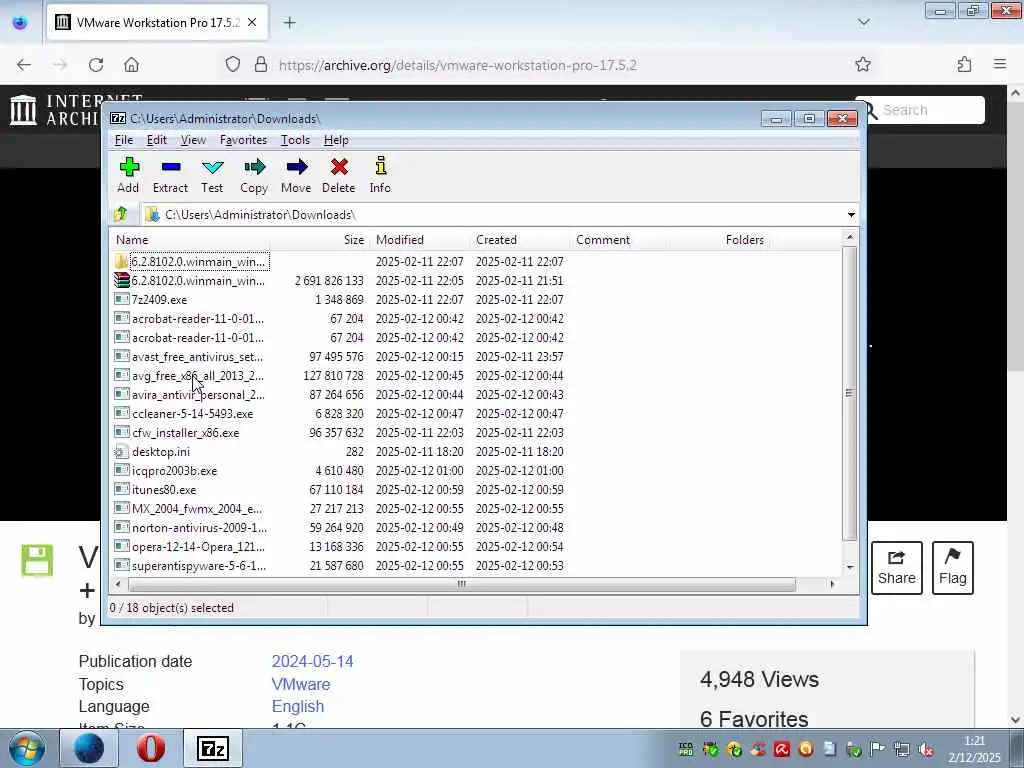Go back in the Firefox browser
The height and width of the screenshot is (768, 1024).
click(x=24, y=65)
